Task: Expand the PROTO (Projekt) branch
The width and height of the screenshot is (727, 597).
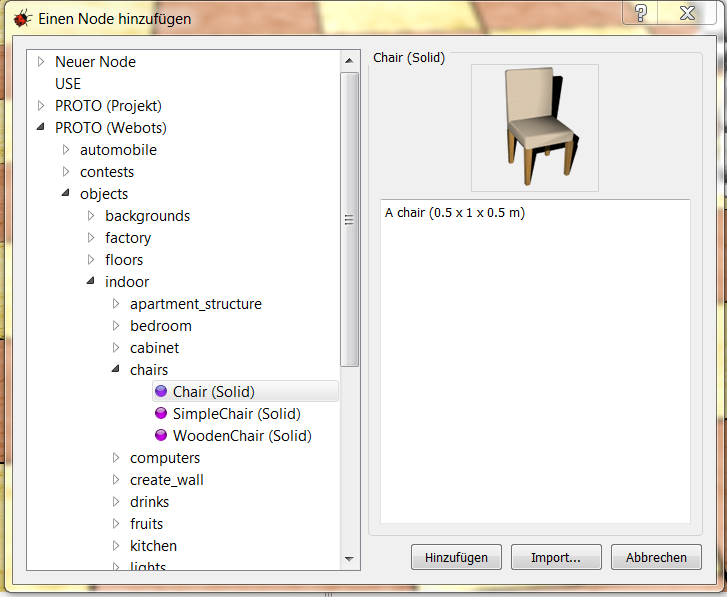Action: click(x=41, y=106)
